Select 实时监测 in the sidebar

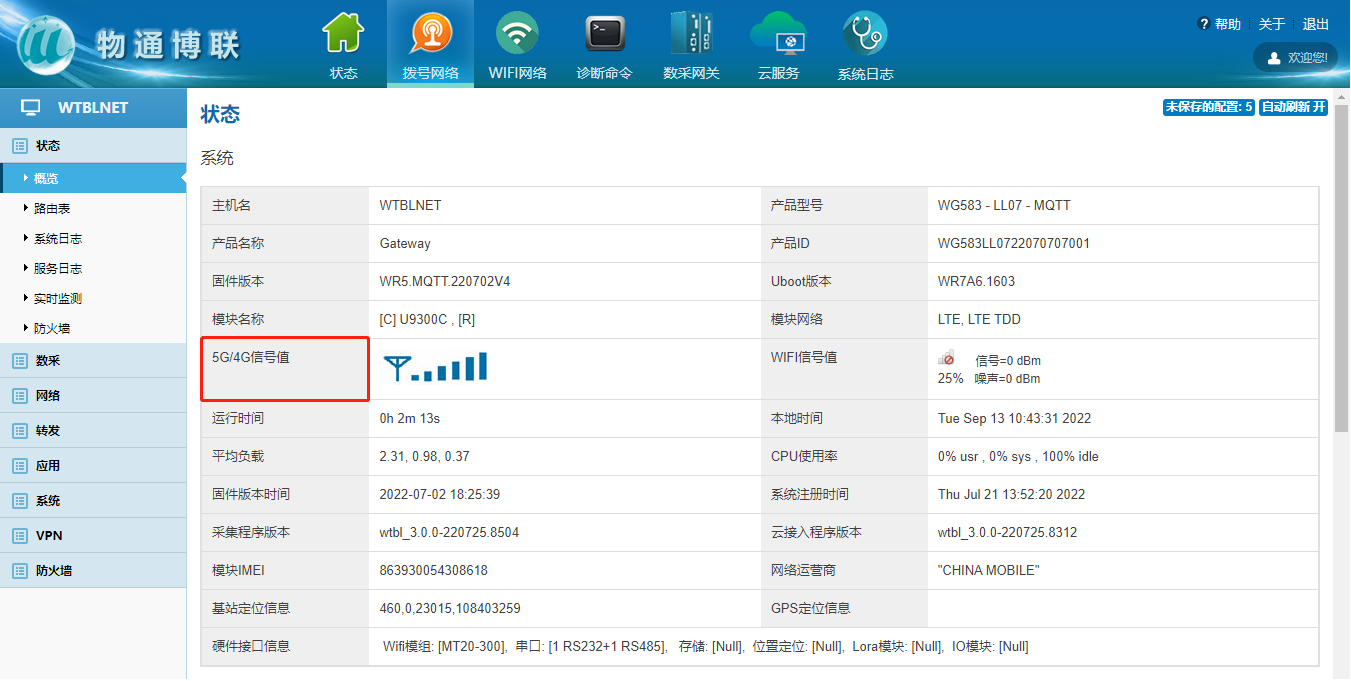click(58, 298)
